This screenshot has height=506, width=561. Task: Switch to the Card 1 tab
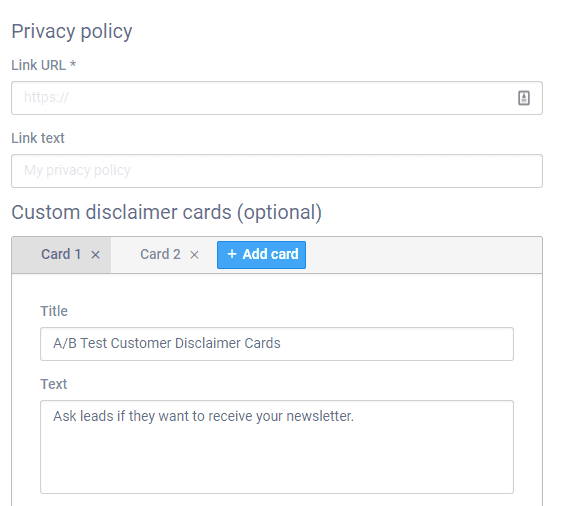tap(61, 255)
